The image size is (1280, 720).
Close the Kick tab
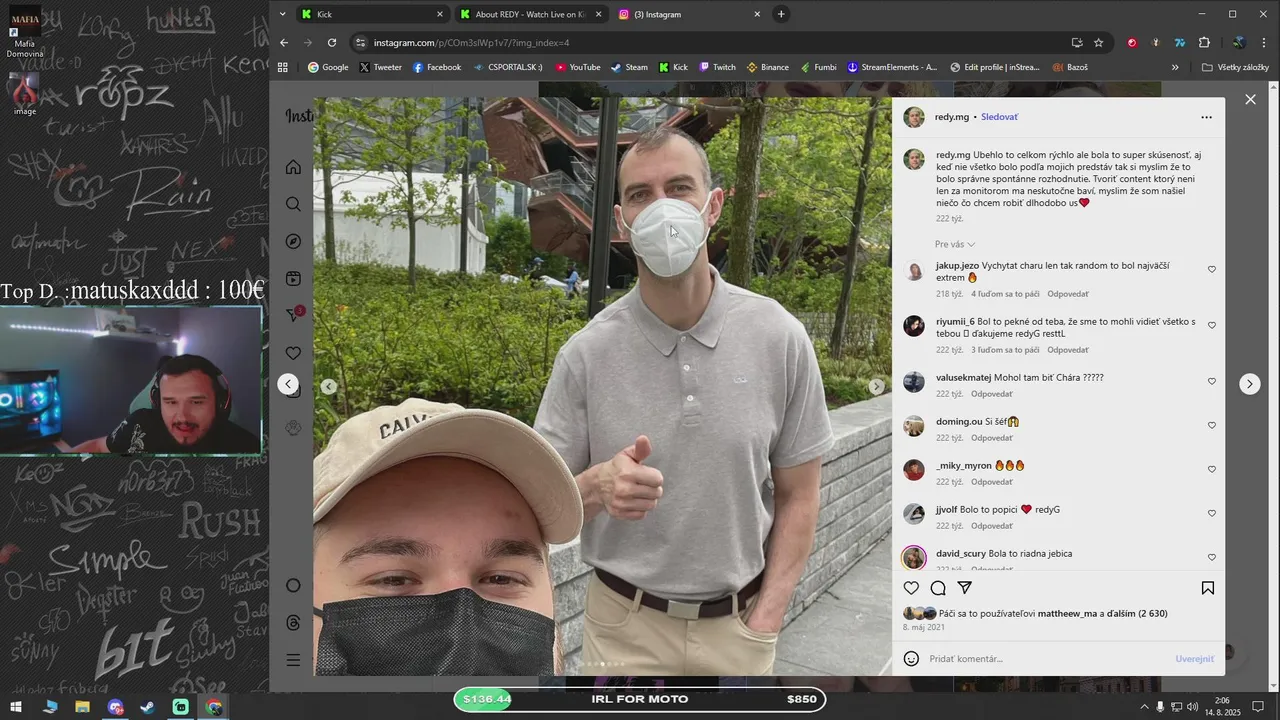440,14
